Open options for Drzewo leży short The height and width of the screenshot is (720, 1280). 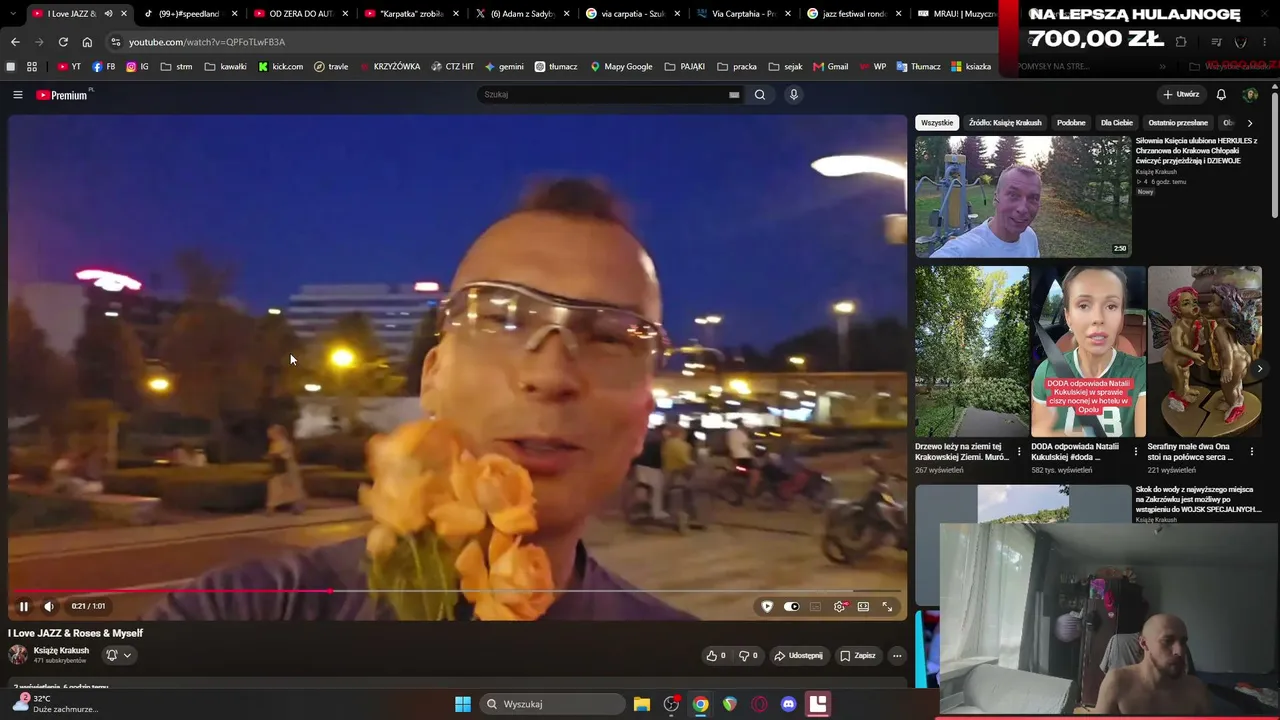[1019, 452]
